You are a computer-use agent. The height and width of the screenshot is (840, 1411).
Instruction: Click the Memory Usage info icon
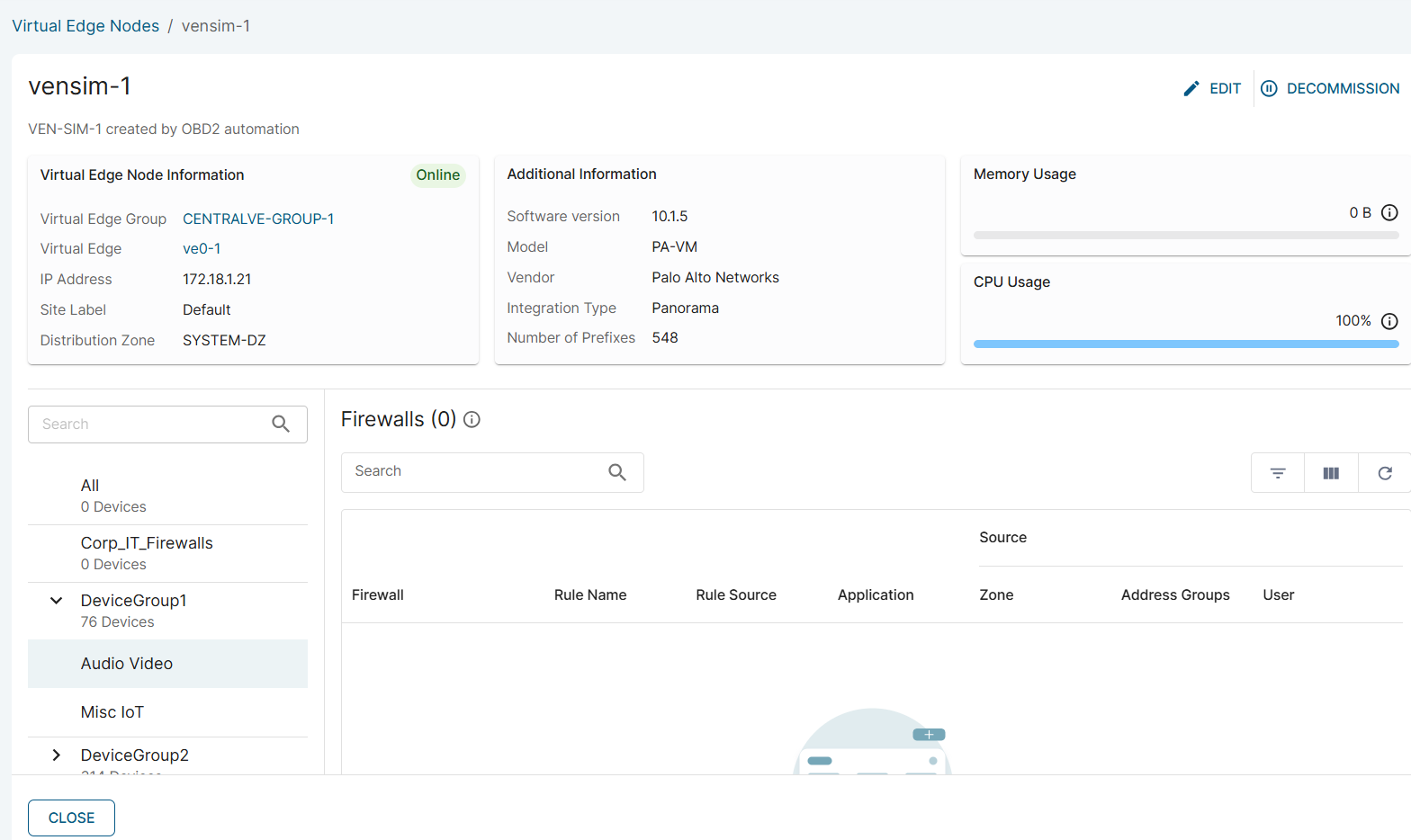click(1389, 213)
